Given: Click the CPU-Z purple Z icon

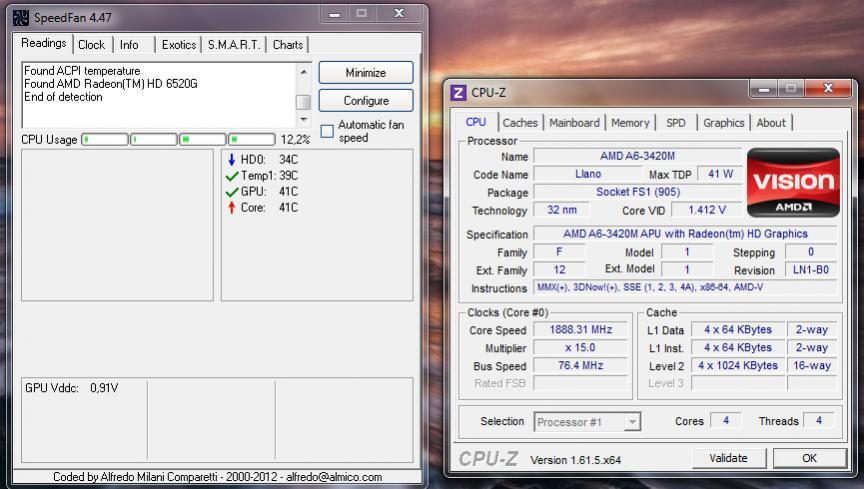Looking at the screenshot, I should point(459,93).
